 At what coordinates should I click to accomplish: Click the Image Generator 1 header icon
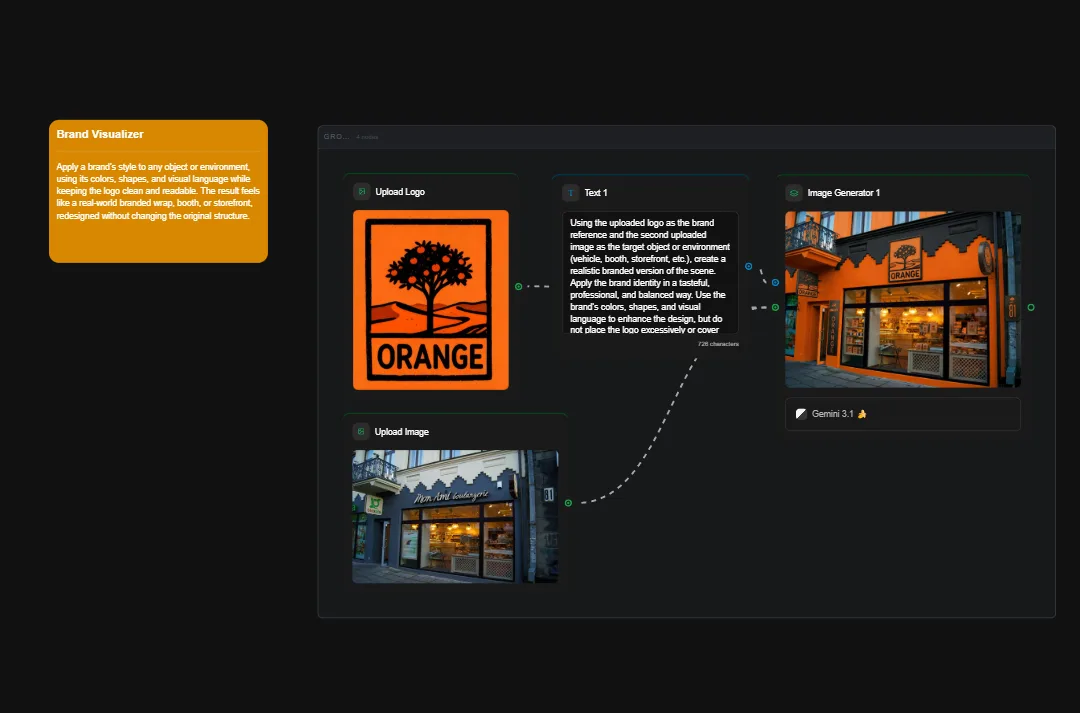coord(793,192)
